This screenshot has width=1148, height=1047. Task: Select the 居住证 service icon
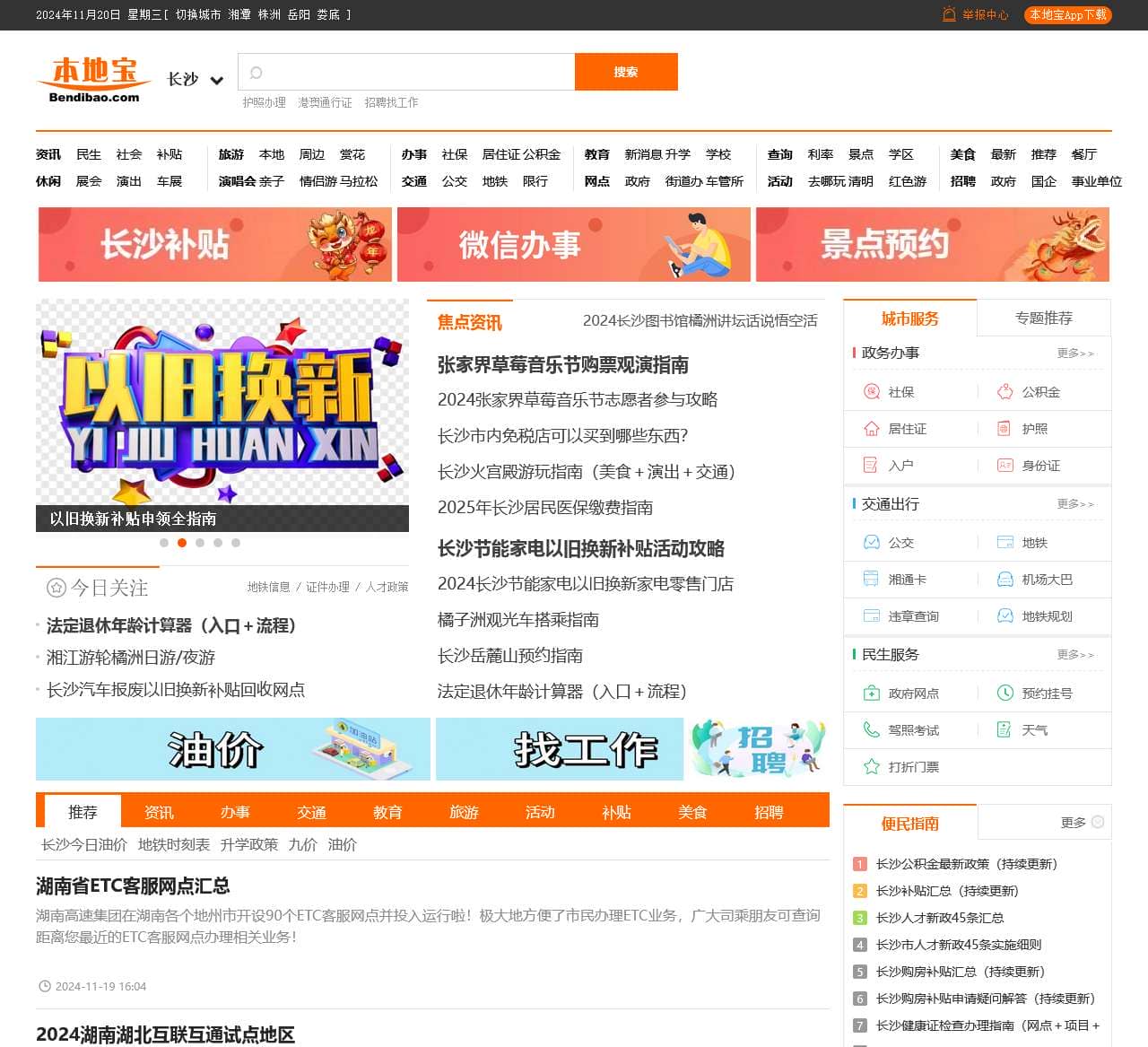click(x=871, y=429)
